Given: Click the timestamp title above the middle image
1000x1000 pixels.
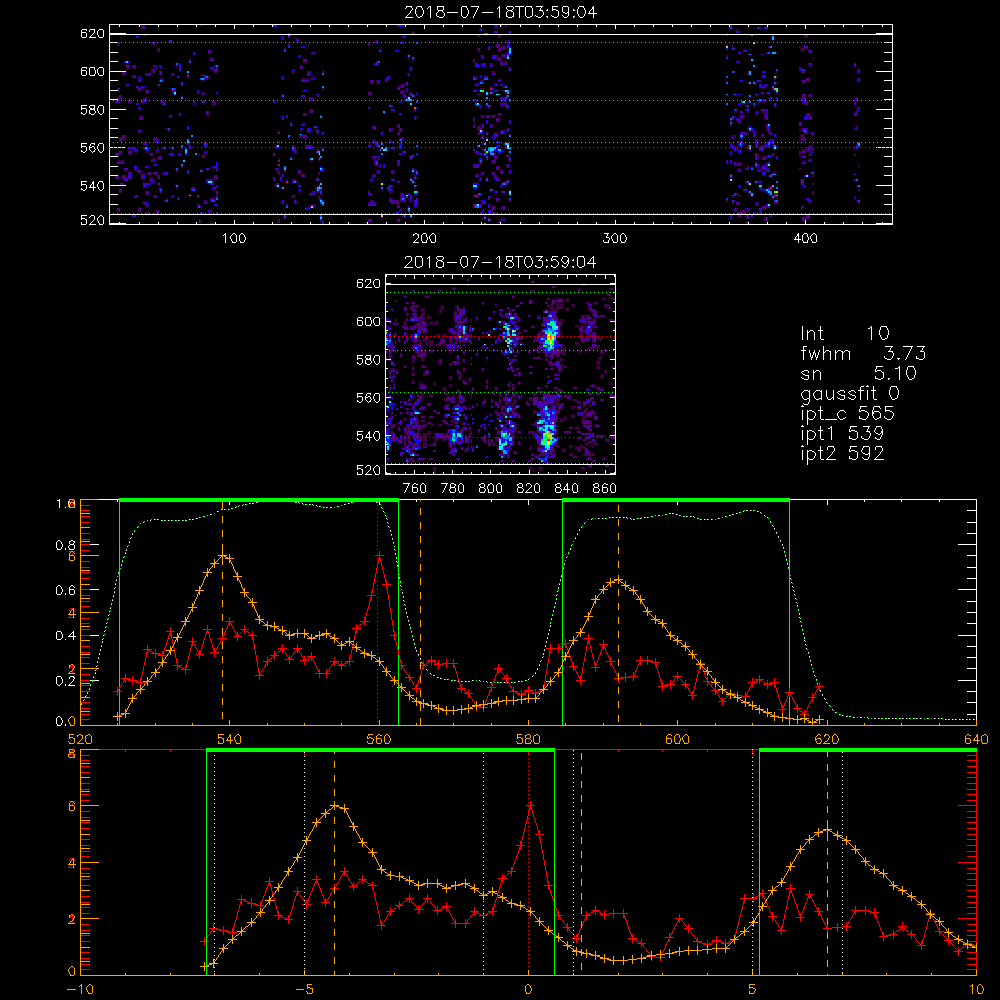Looking at the screenshot, I should 501,262.
